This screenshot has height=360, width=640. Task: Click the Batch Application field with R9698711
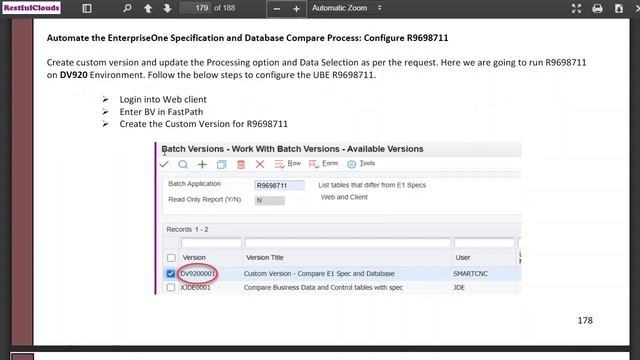pos(279,185)
